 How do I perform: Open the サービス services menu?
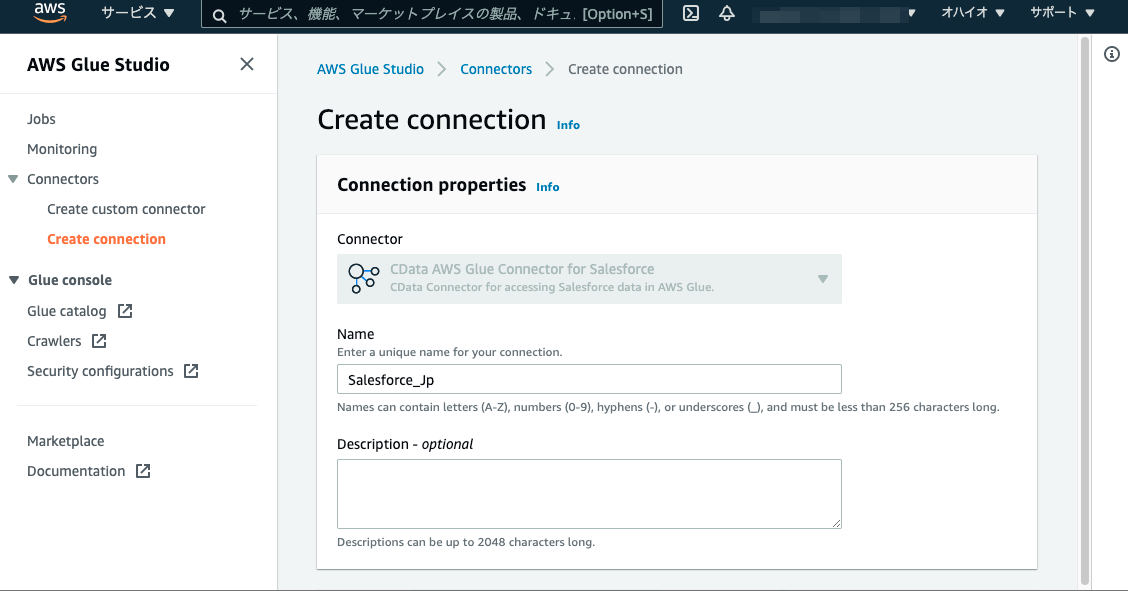138,13
